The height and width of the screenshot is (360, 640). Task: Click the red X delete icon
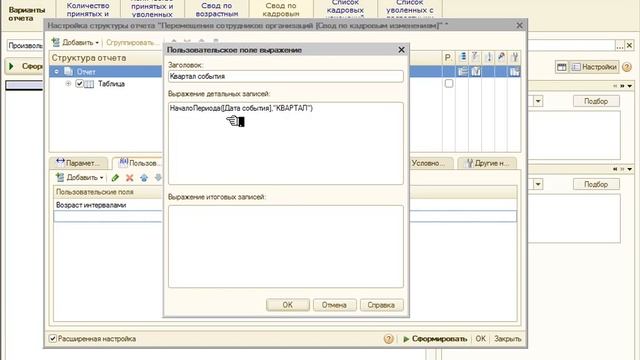[x=129, y=178]
